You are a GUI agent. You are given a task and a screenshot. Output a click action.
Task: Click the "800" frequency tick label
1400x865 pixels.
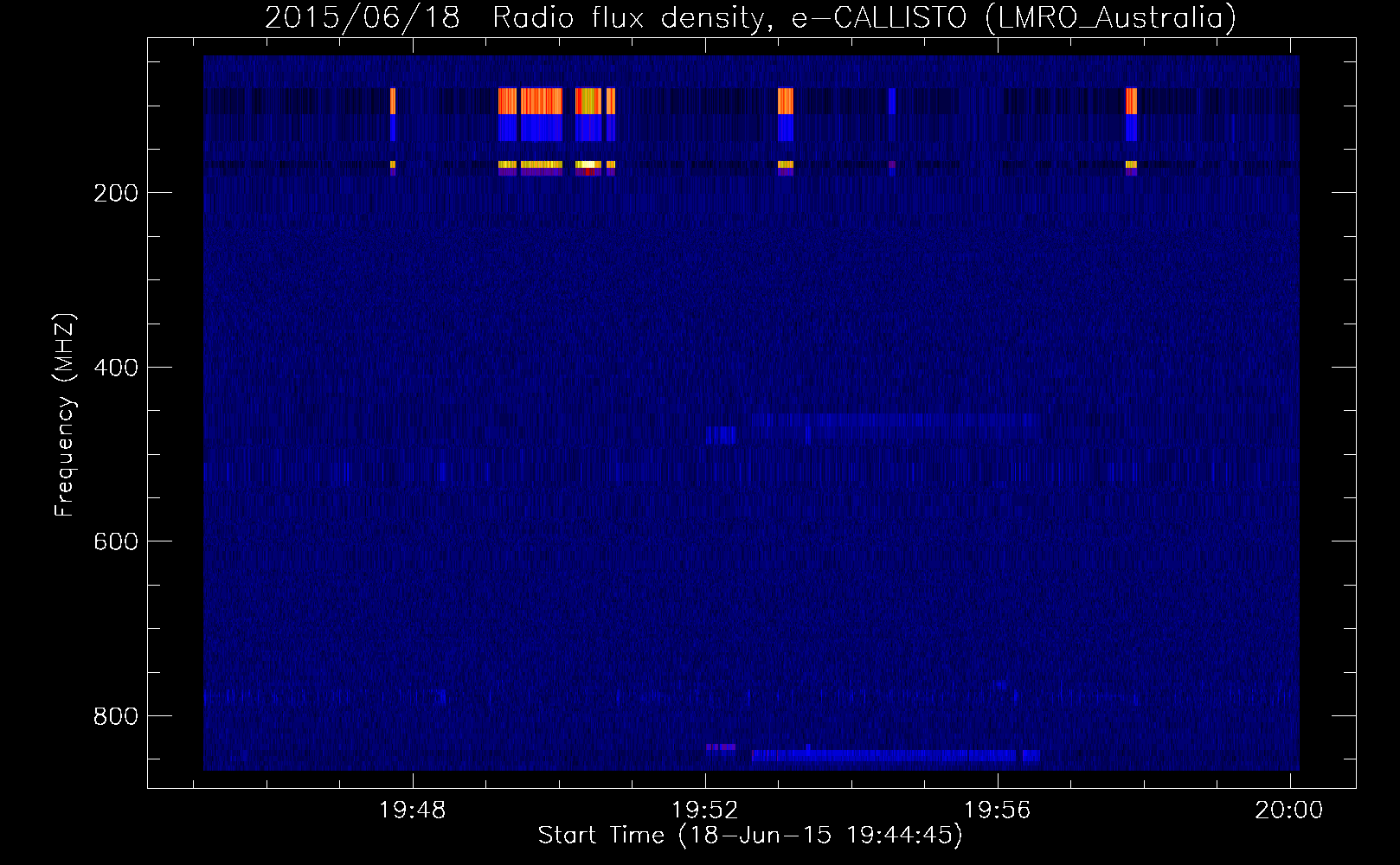pos(115,716)
